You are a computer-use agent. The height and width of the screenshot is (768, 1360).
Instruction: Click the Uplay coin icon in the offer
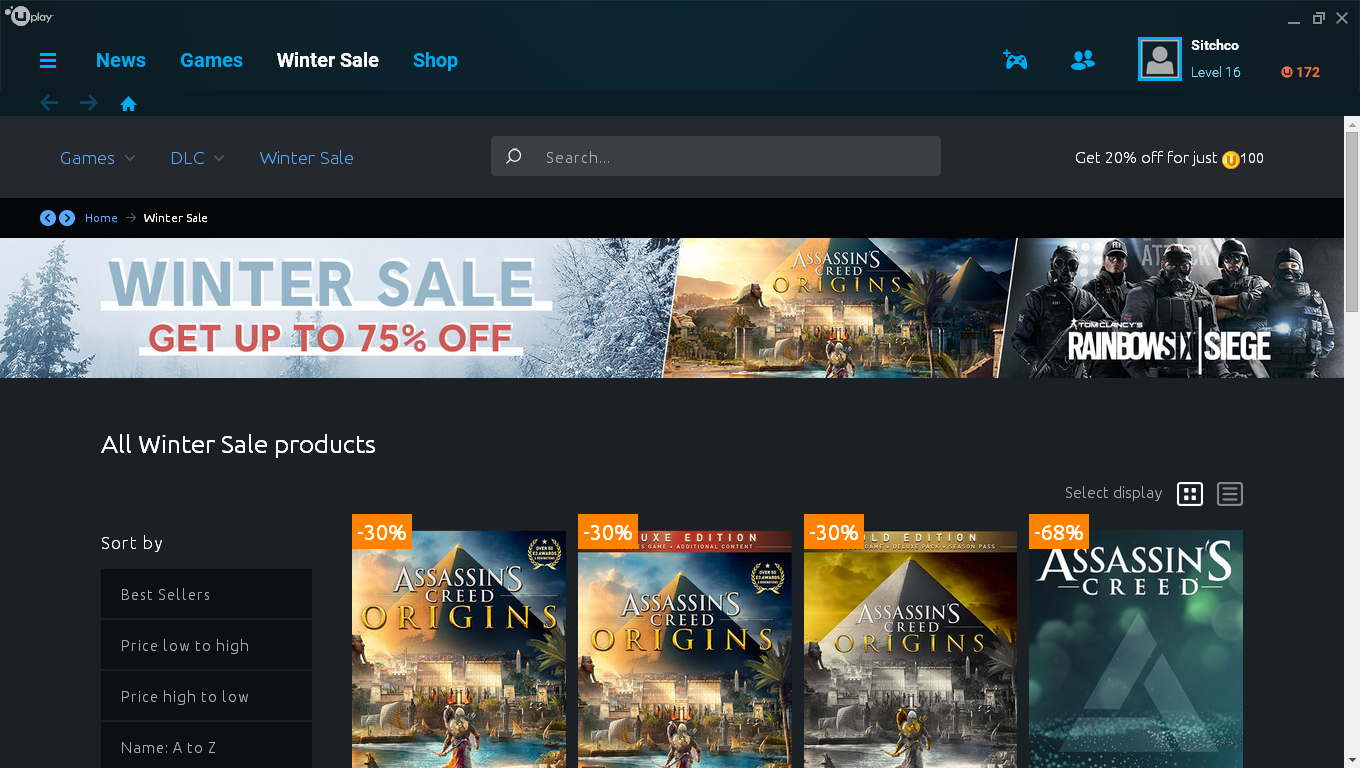pos(1230,159)
